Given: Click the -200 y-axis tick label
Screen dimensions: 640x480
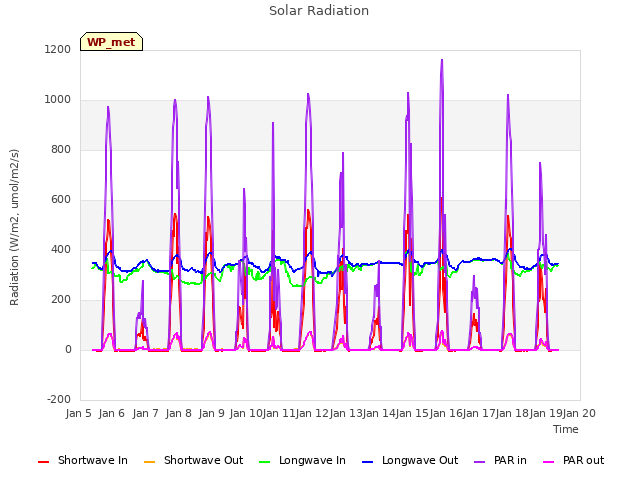Looking at the screenshot, I should (x=59, y=400).
